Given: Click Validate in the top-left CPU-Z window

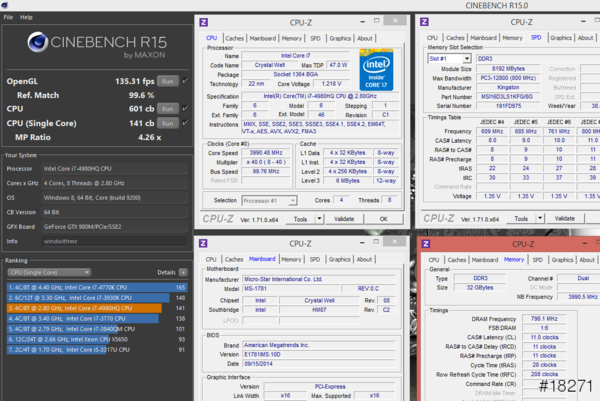Looking at the screenshot, I should click(344, 218).
